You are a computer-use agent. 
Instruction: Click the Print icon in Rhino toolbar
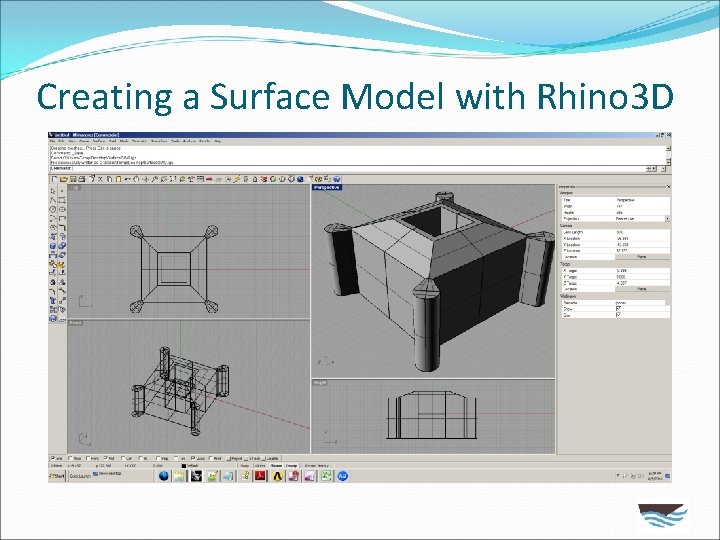coord(82,179)
